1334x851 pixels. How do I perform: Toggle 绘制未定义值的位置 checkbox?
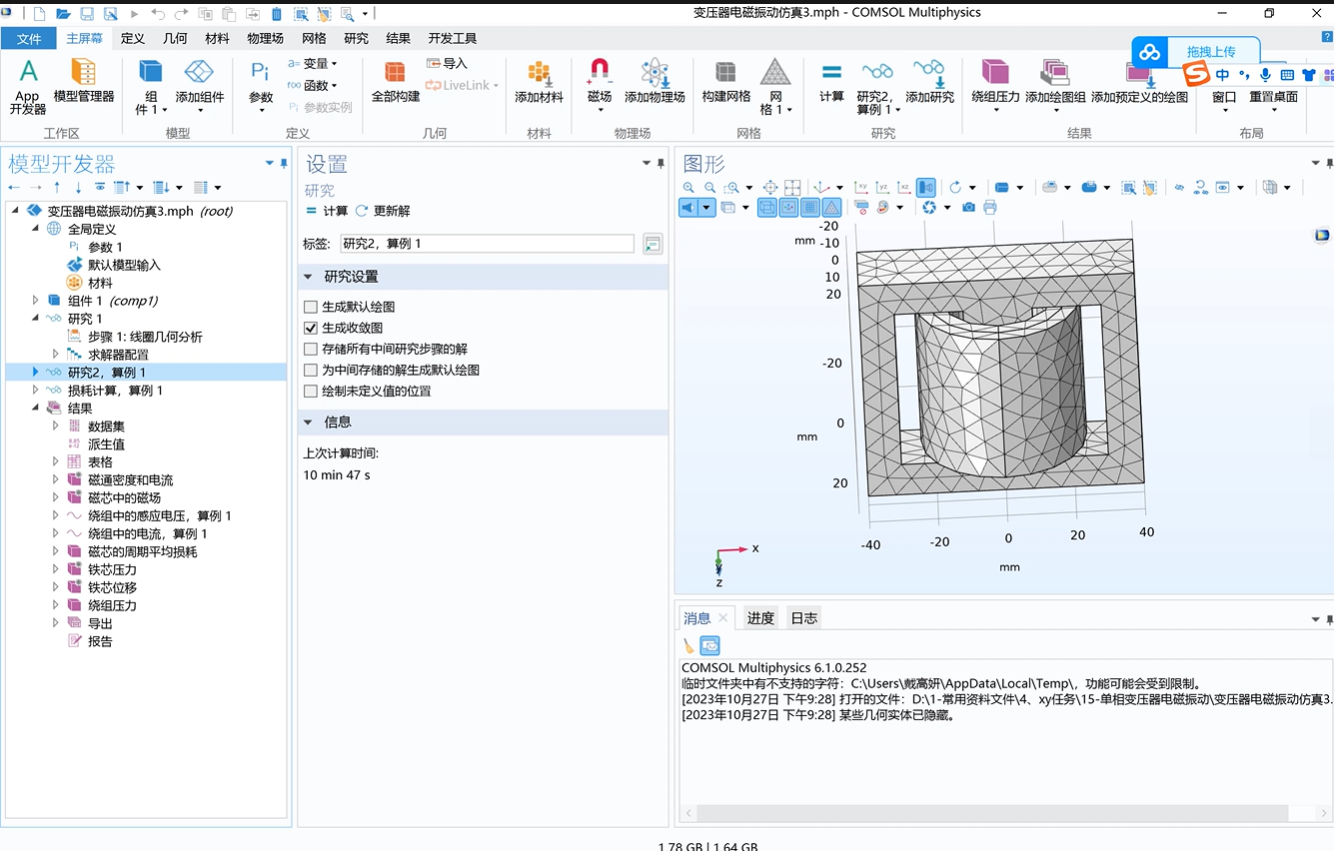click(311, 391)
